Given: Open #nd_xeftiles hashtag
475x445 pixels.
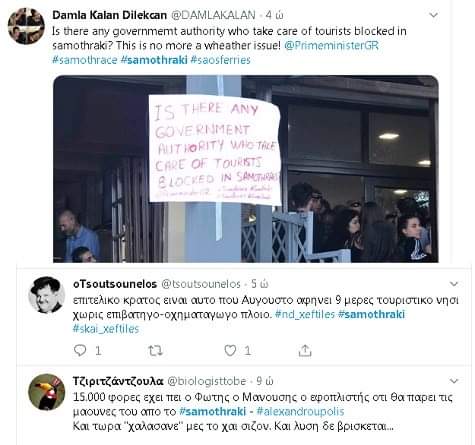Looking at the screenshot, I should click(305, 314).
